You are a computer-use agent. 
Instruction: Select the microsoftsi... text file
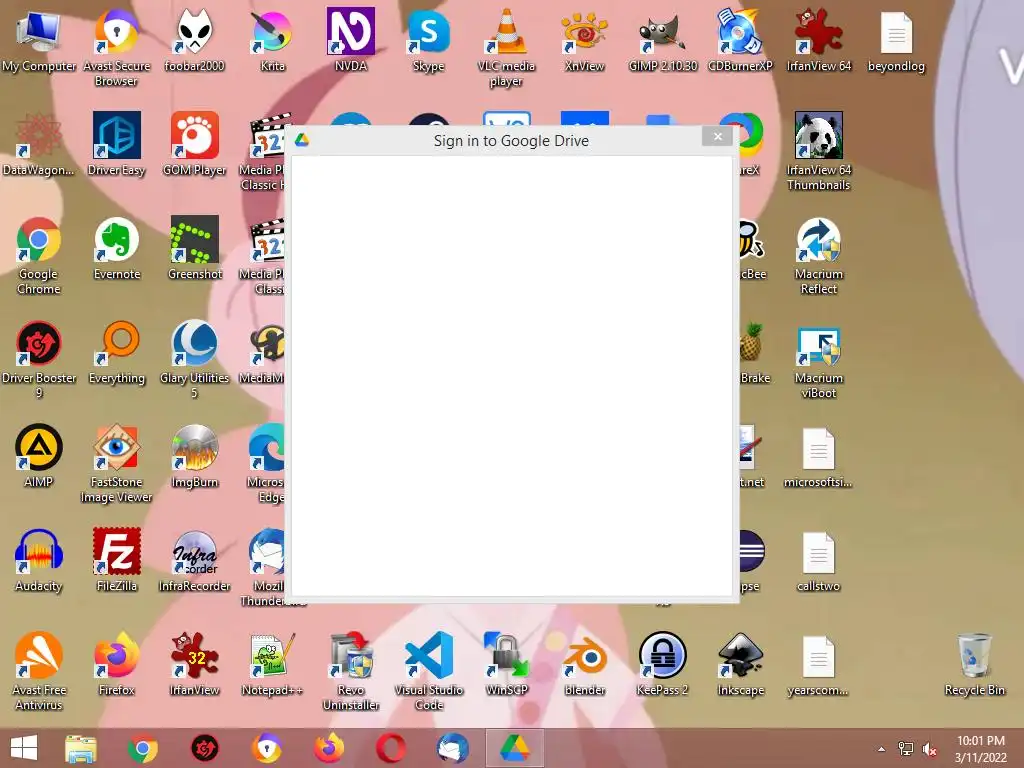click(818, 456)
